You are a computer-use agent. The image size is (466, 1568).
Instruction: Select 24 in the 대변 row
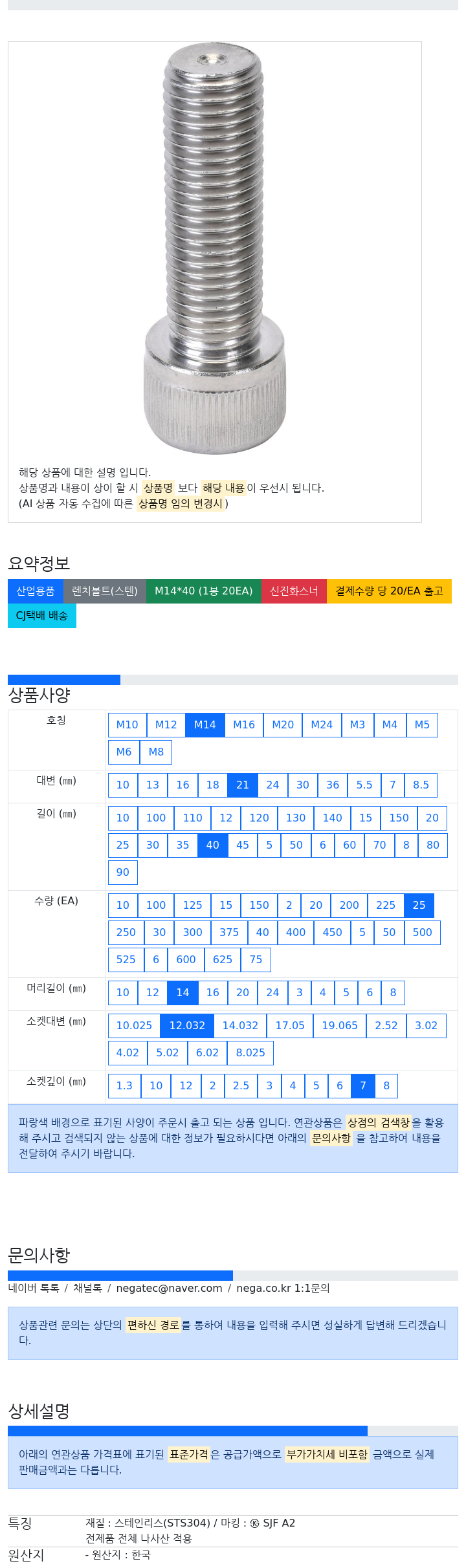(272, 785)
